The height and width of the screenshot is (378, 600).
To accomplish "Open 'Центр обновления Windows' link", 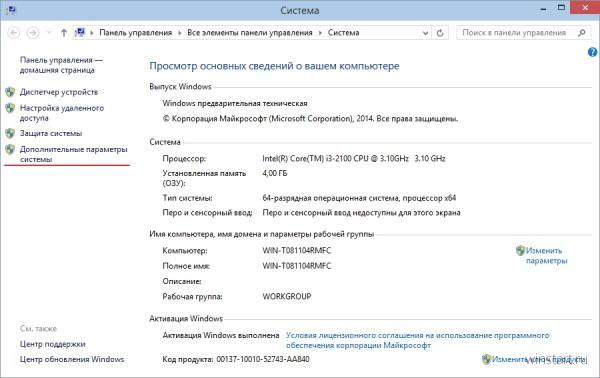I will click(72, 359).
